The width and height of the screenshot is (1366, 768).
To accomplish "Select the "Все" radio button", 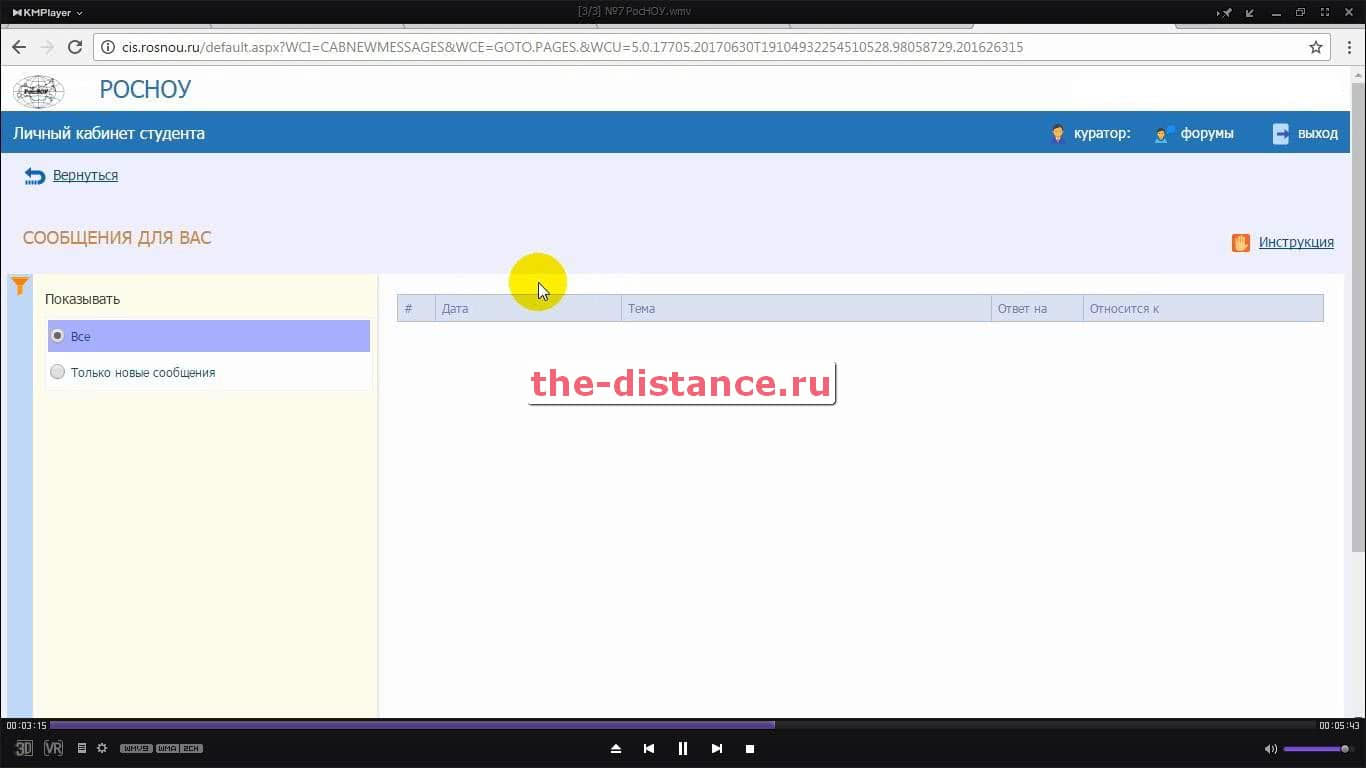I will (58, 336).
